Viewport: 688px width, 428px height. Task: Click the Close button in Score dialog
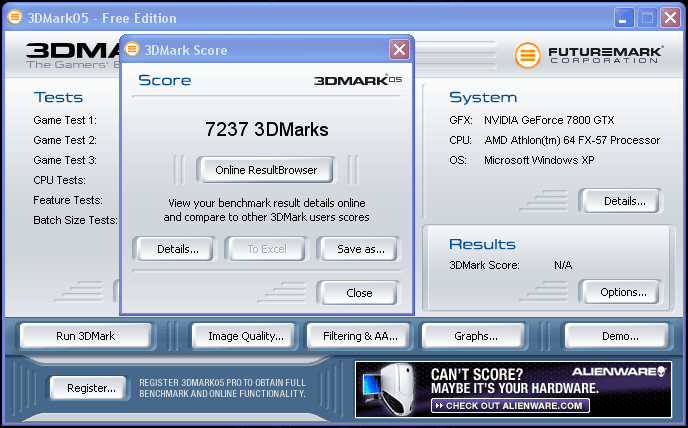359,293
